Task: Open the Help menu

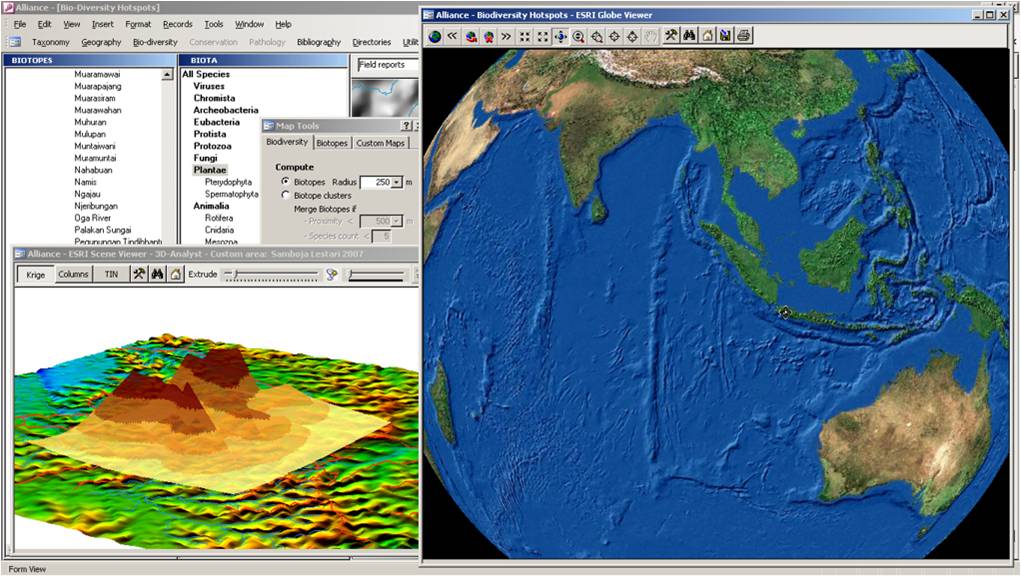Action: (x=283, y=24)
